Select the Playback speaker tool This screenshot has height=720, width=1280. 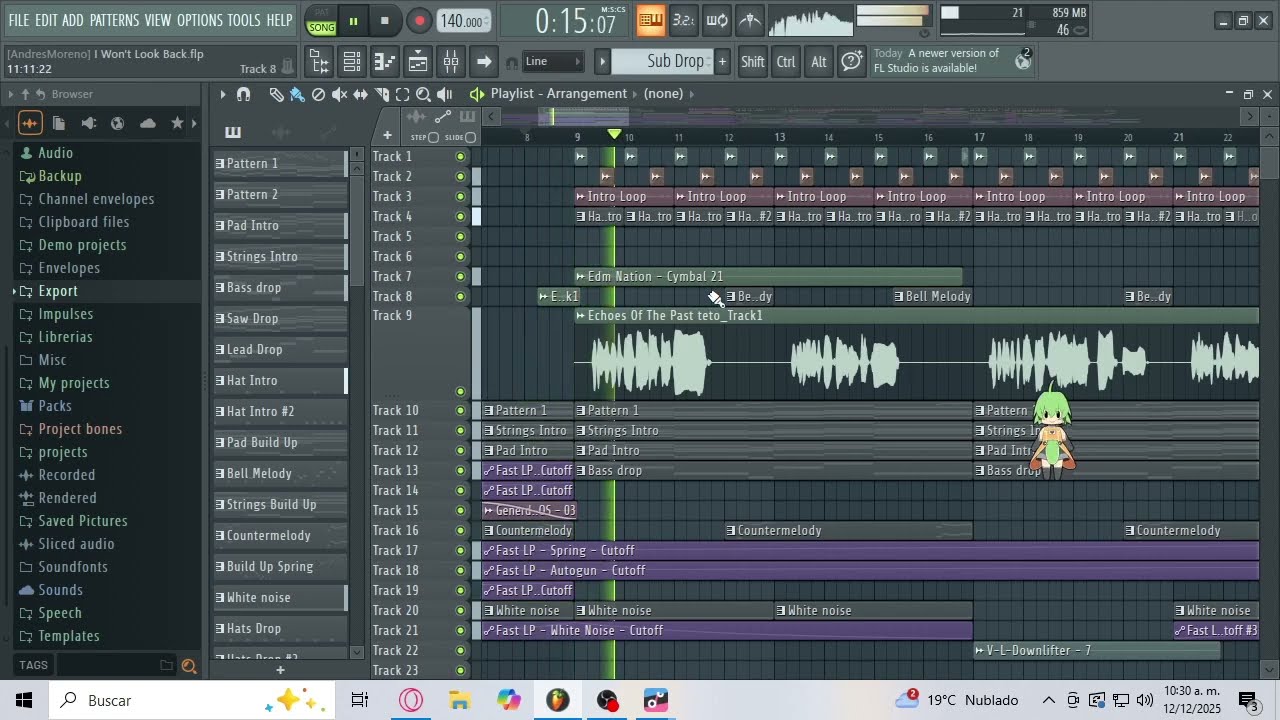point(444,94)
